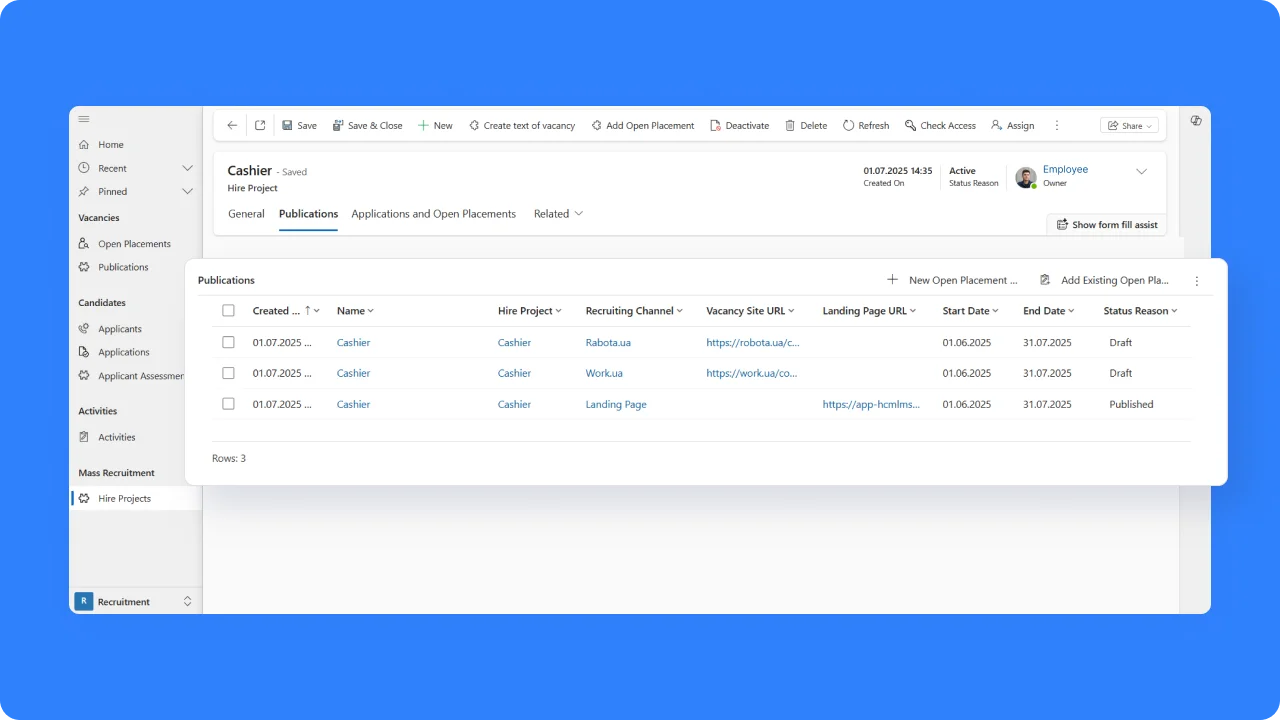This screenshot has width=1280, height=720.
Task: Switch to the General tab
Action: pyautogui.click(x=246, y=214)
